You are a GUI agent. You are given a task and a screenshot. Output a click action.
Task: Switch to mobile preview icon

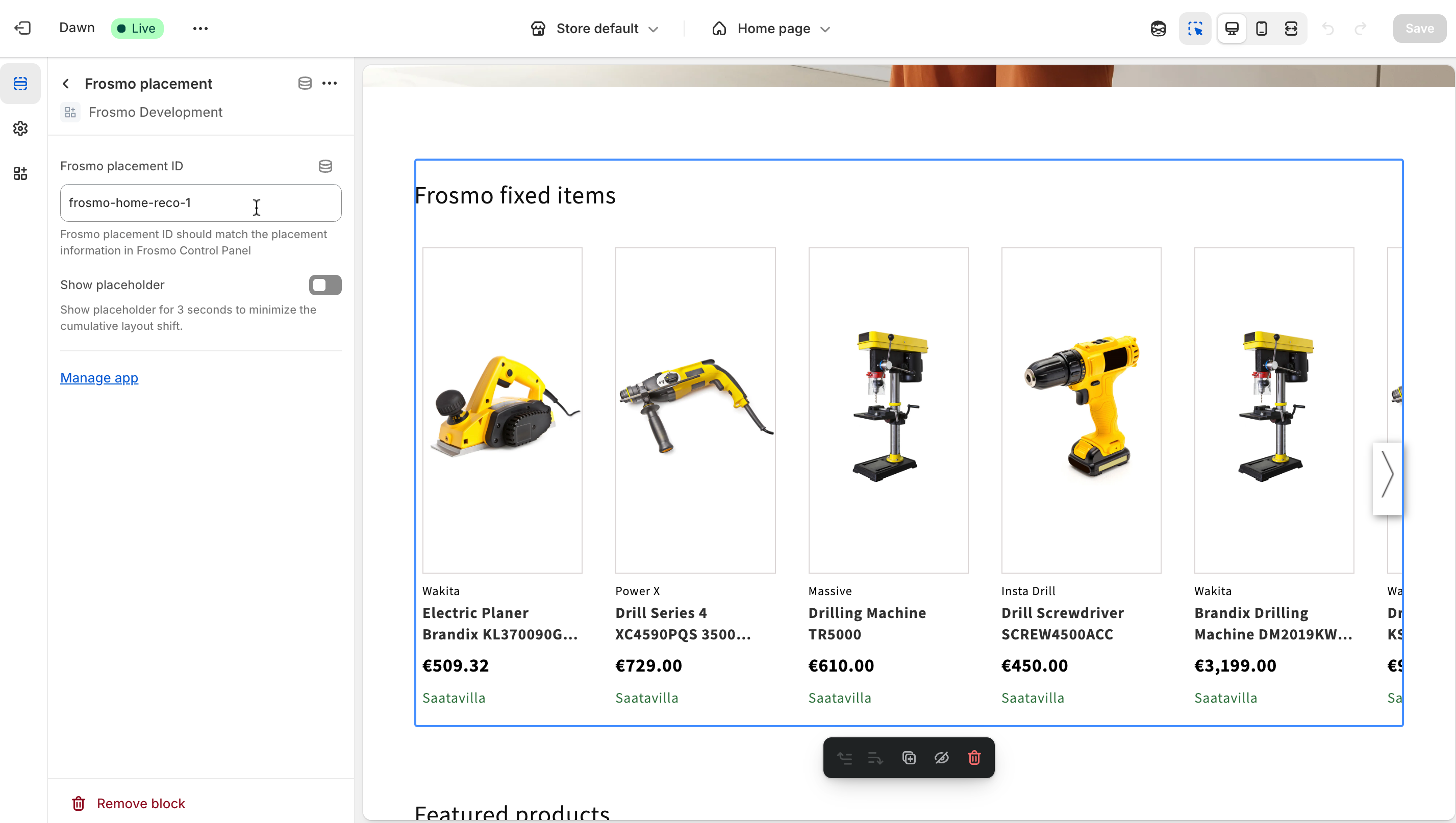point(1262,28)
